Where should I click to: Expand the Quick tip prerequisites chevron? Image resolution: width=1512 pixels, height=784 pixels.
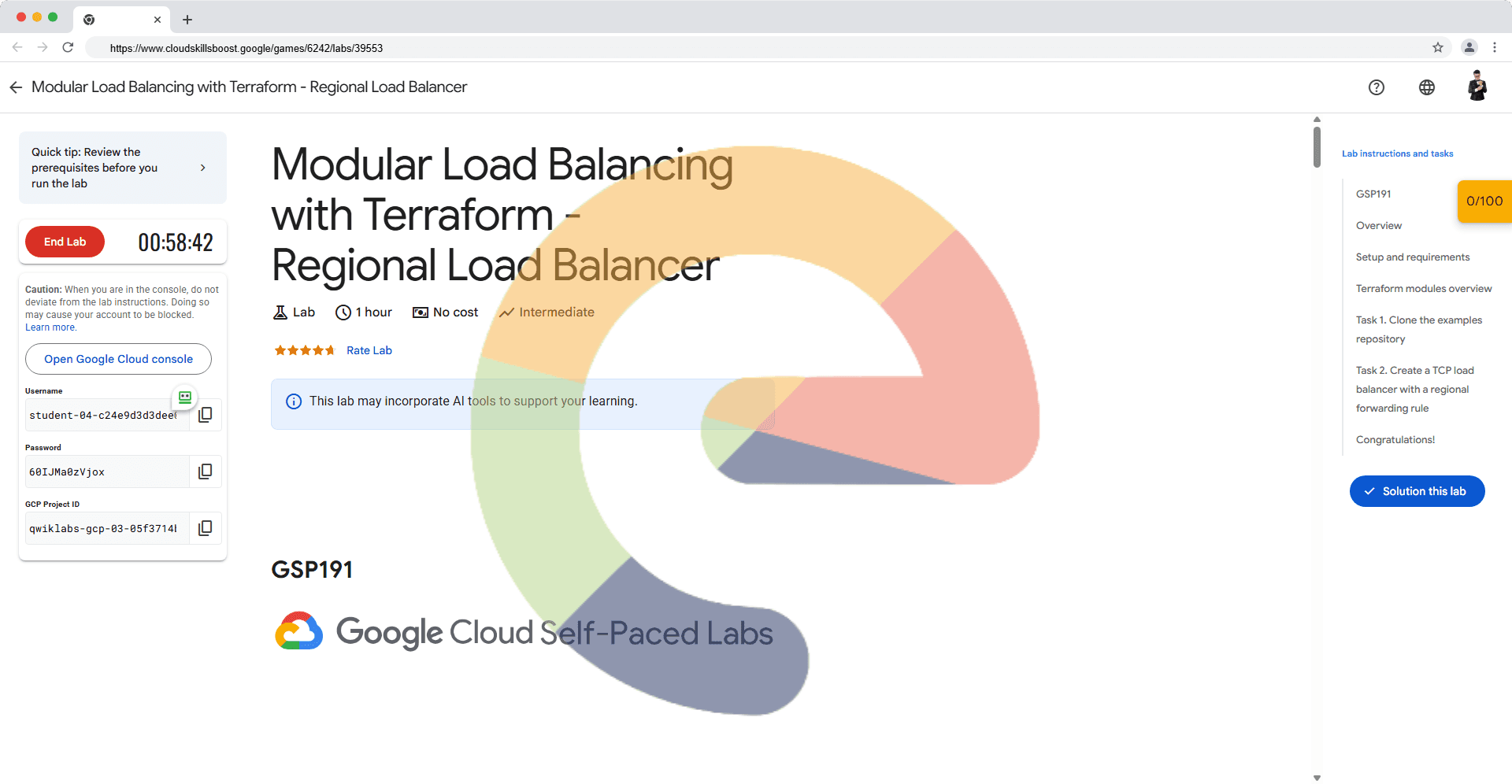(203, 168)
